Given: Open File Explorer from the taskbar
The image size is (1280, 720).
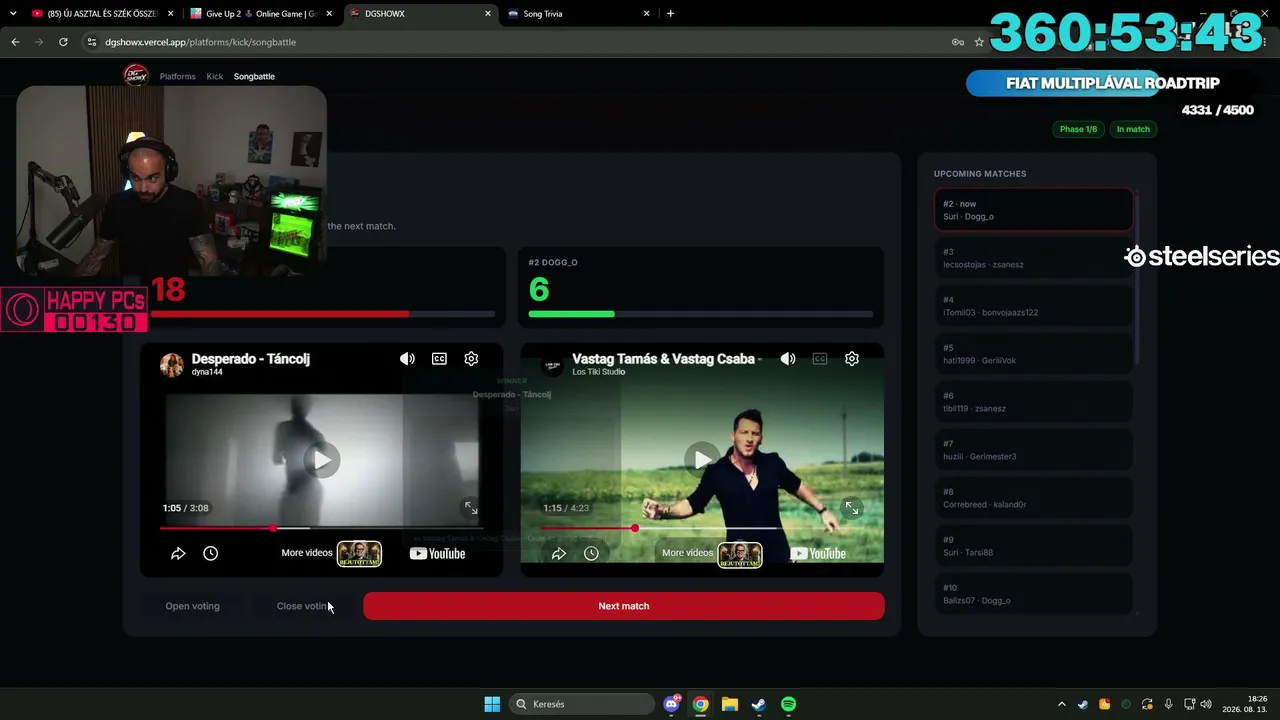Looking at the screenshot, I should [x=730, y=704].
